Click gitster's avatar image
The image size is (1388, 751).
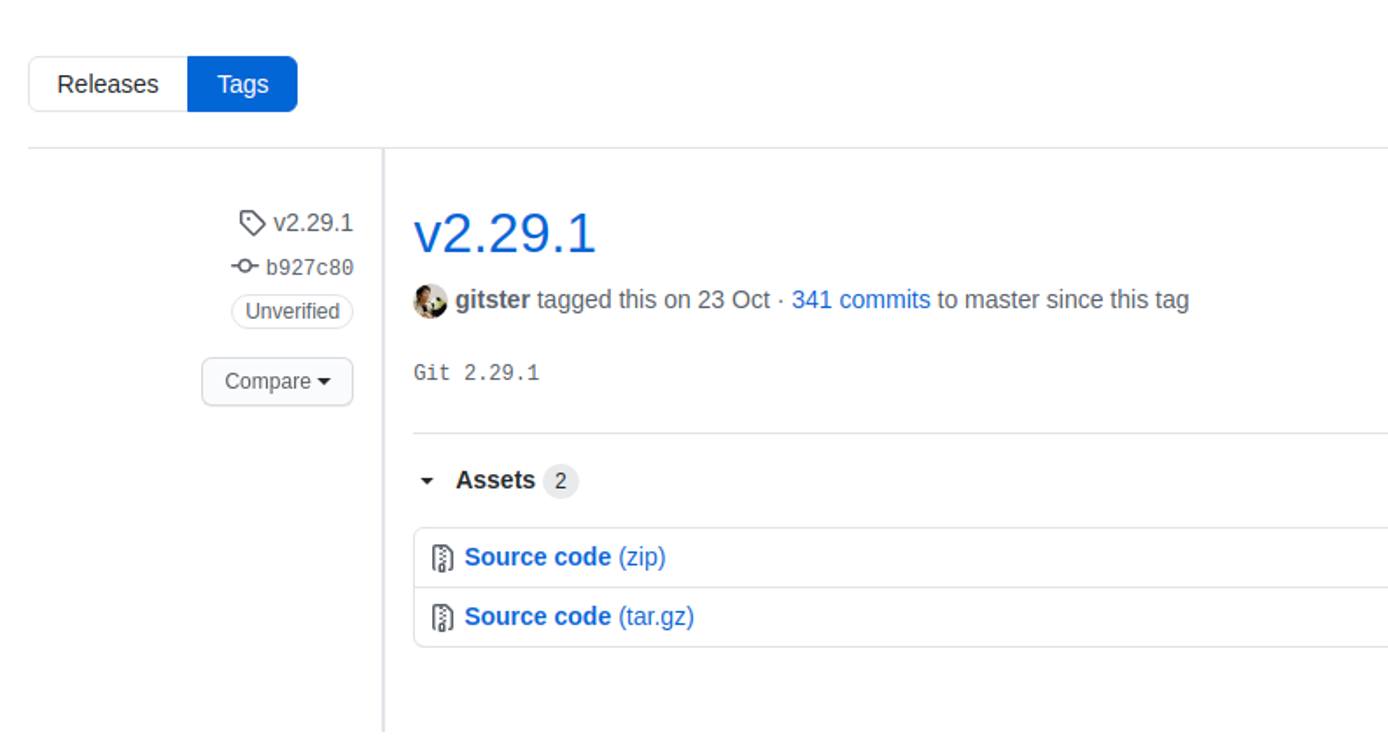point(430,299)
